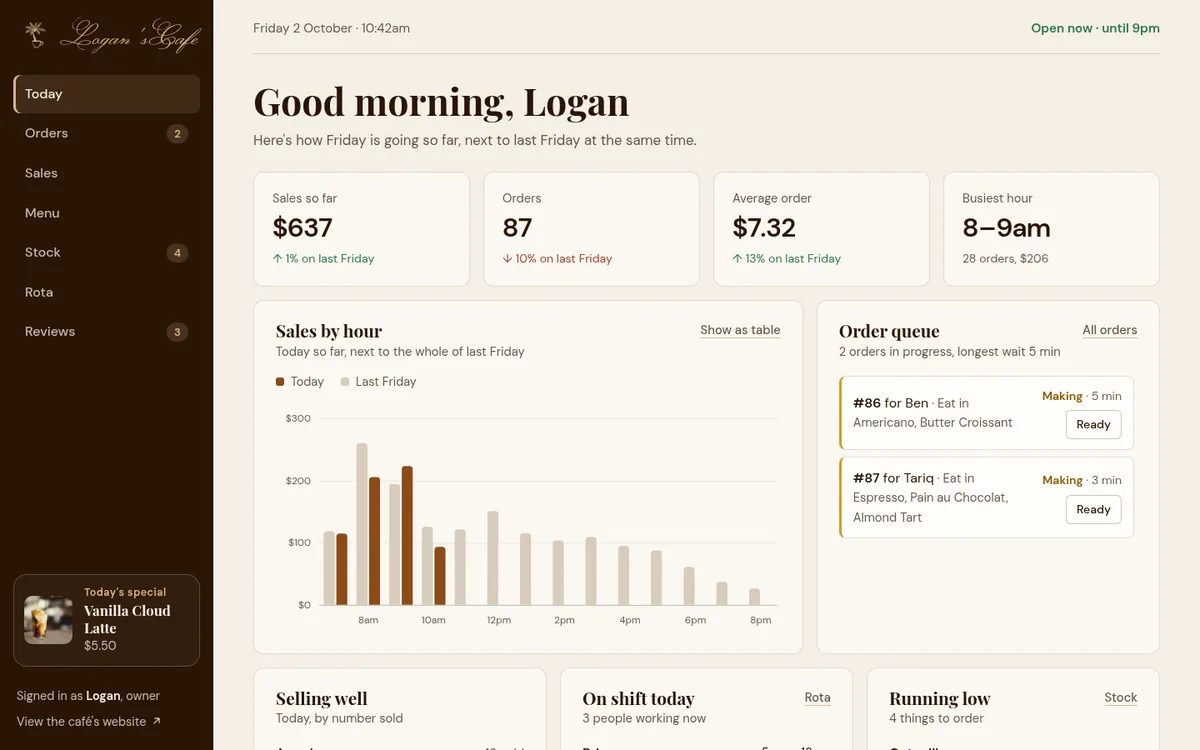Open the Today page in sidebar
Image resolution: width=1200 pixels, height=750 pixels.
pyautogui.click(x=107, y=94)
